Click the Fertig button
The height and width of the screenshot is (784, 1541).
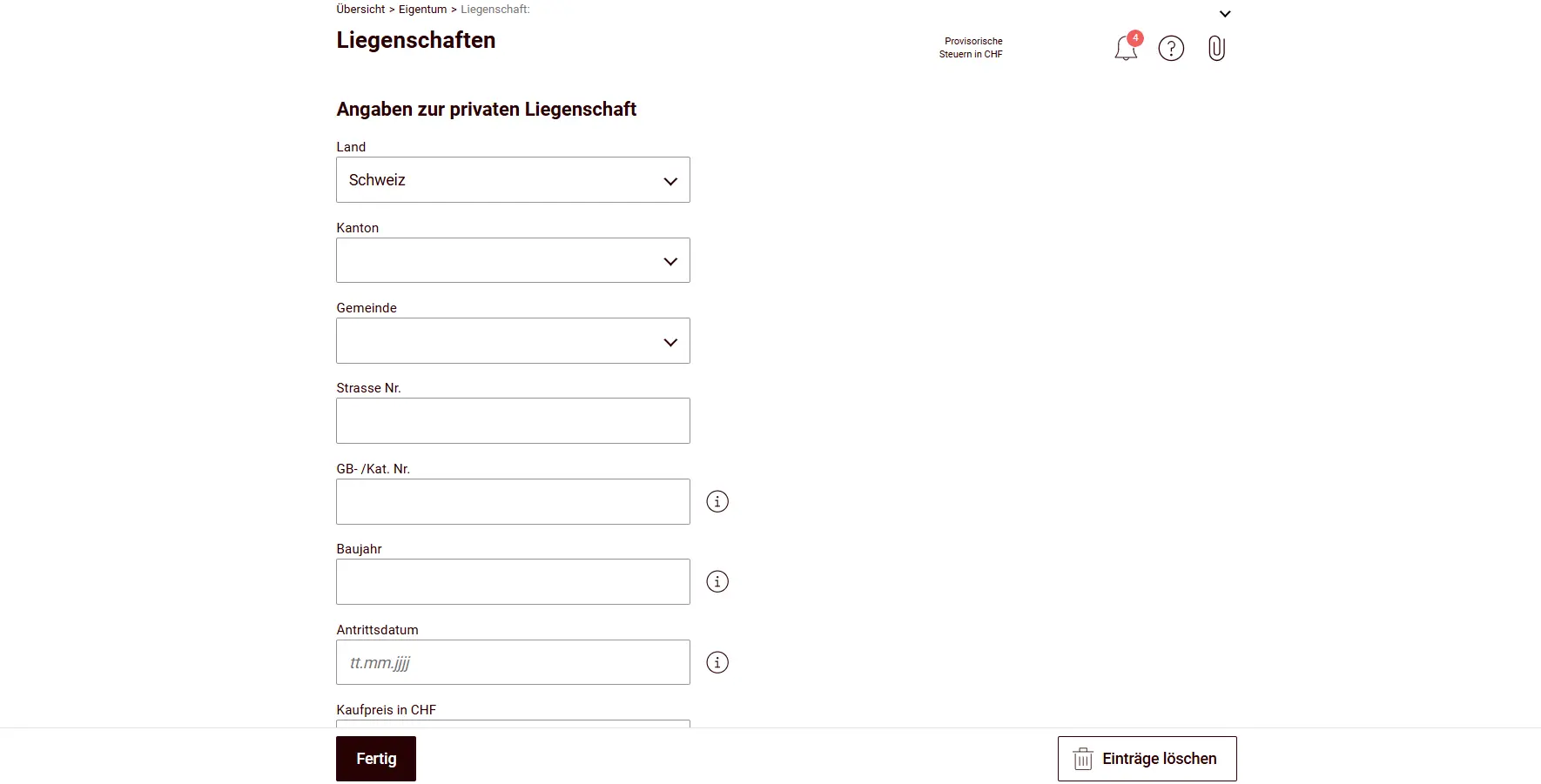(375, 758)
